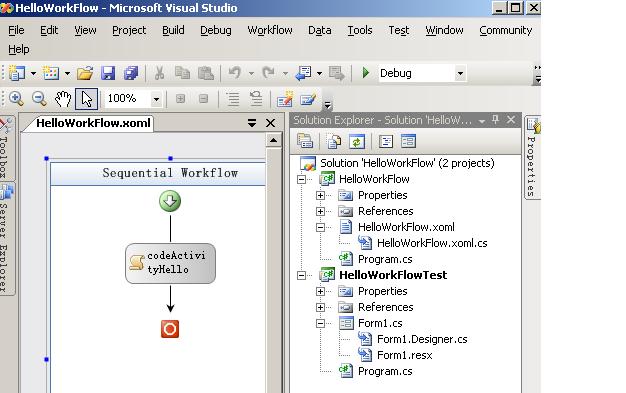This screenshot has width=626, height=393.
Task: Click the Solution Explorer Properties icon
Action: [305, 141]
